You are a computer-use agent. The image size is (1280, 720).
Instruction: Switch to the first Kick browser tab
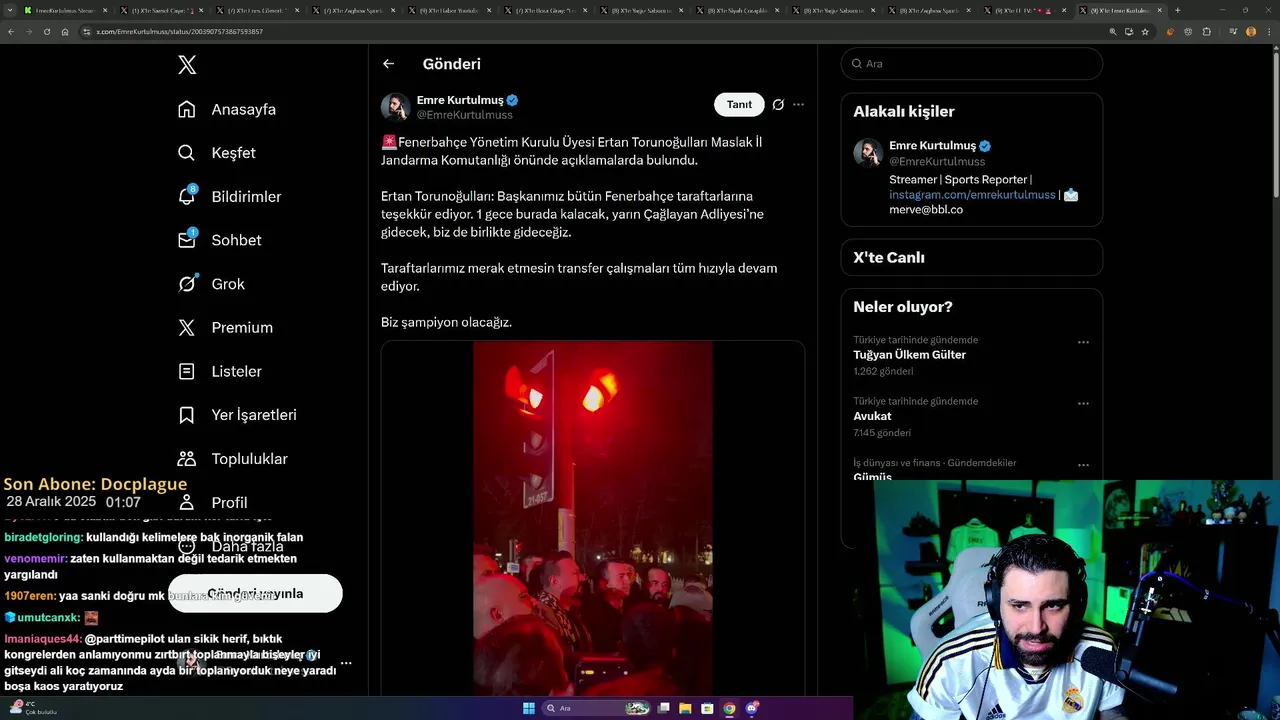[x=64, y=10]
